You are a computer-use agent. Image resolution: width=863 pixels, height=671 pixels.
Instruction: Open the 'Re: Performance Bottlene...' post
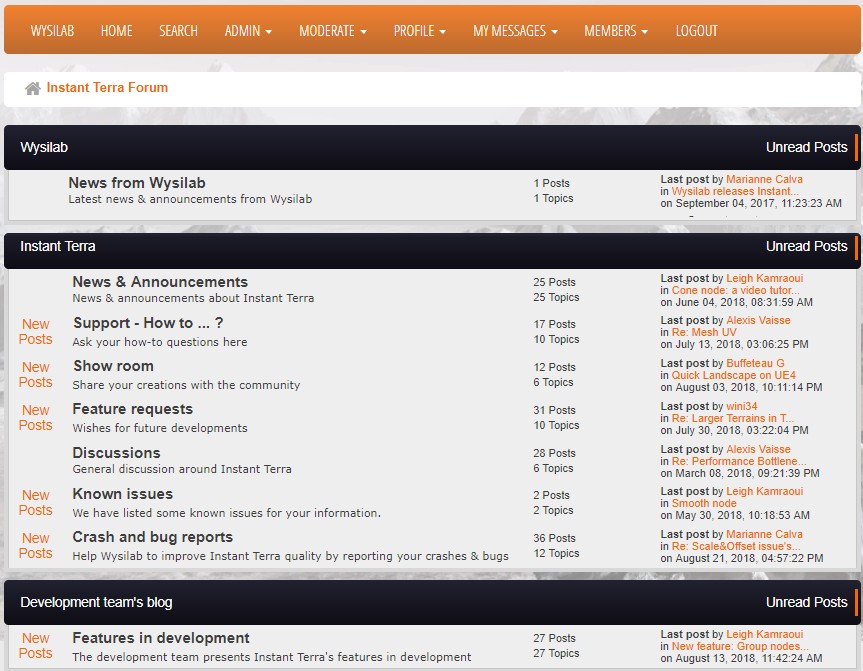[x=739, y=461]
